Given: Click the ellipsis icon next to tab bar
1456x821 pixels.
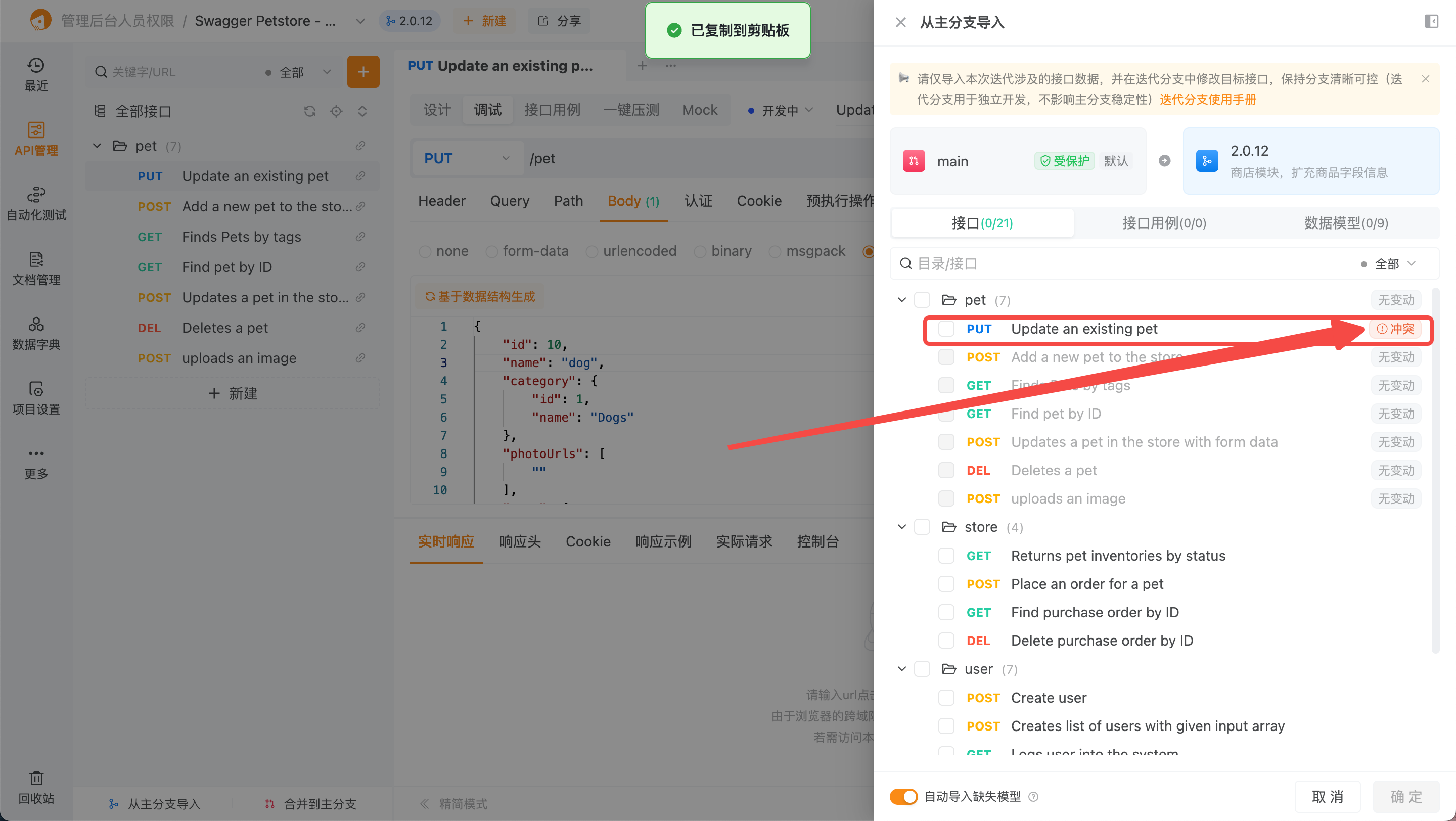Looking at the screenshot, I should pyautogui.click(x=670, y=66).
